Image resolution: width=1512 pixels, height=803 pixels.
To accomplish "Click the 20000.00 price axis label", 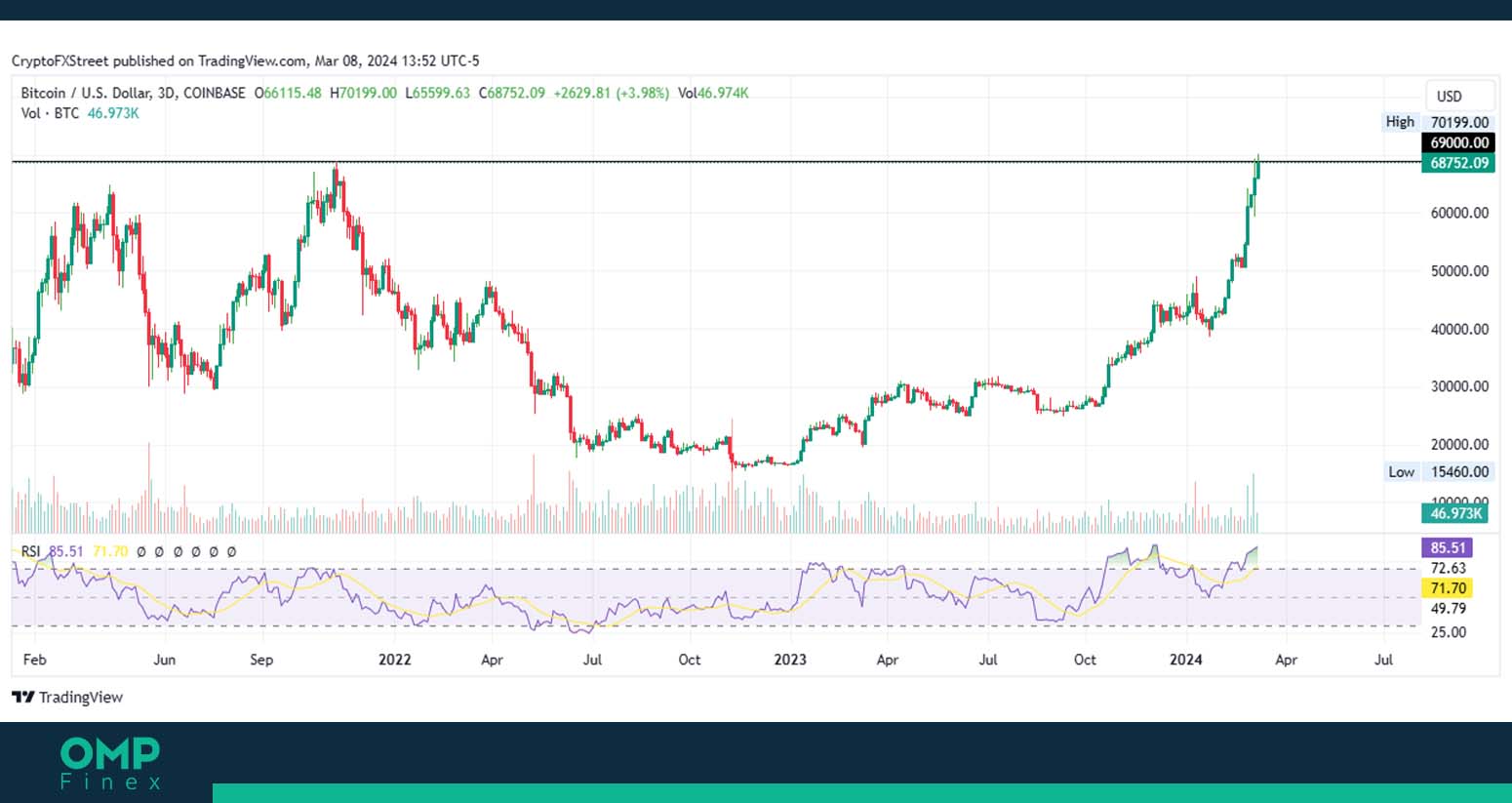I will click(x=1459, y=444).
